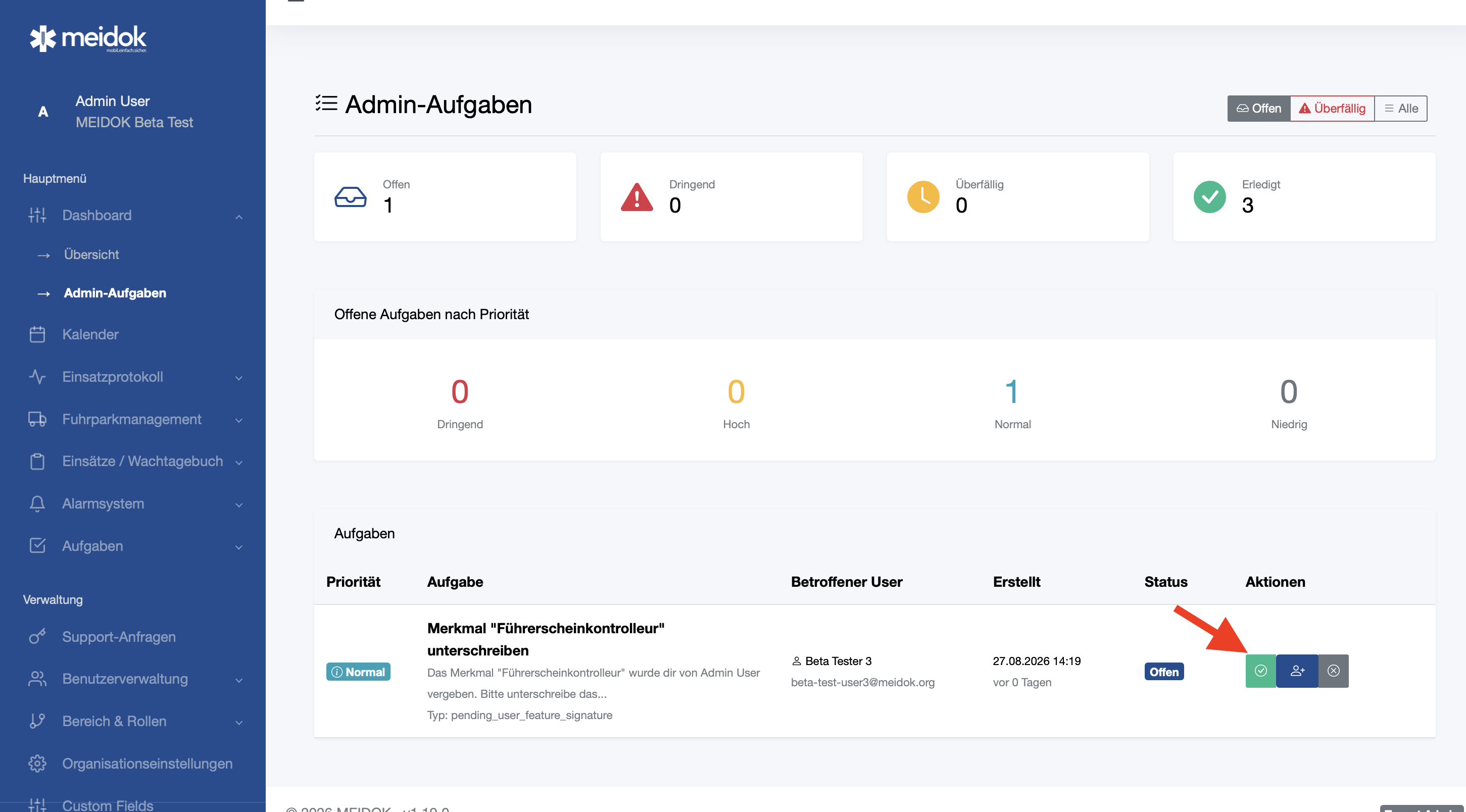
Task: Click the Beta Tester 3 user name
Action: (x=838, y=661)
